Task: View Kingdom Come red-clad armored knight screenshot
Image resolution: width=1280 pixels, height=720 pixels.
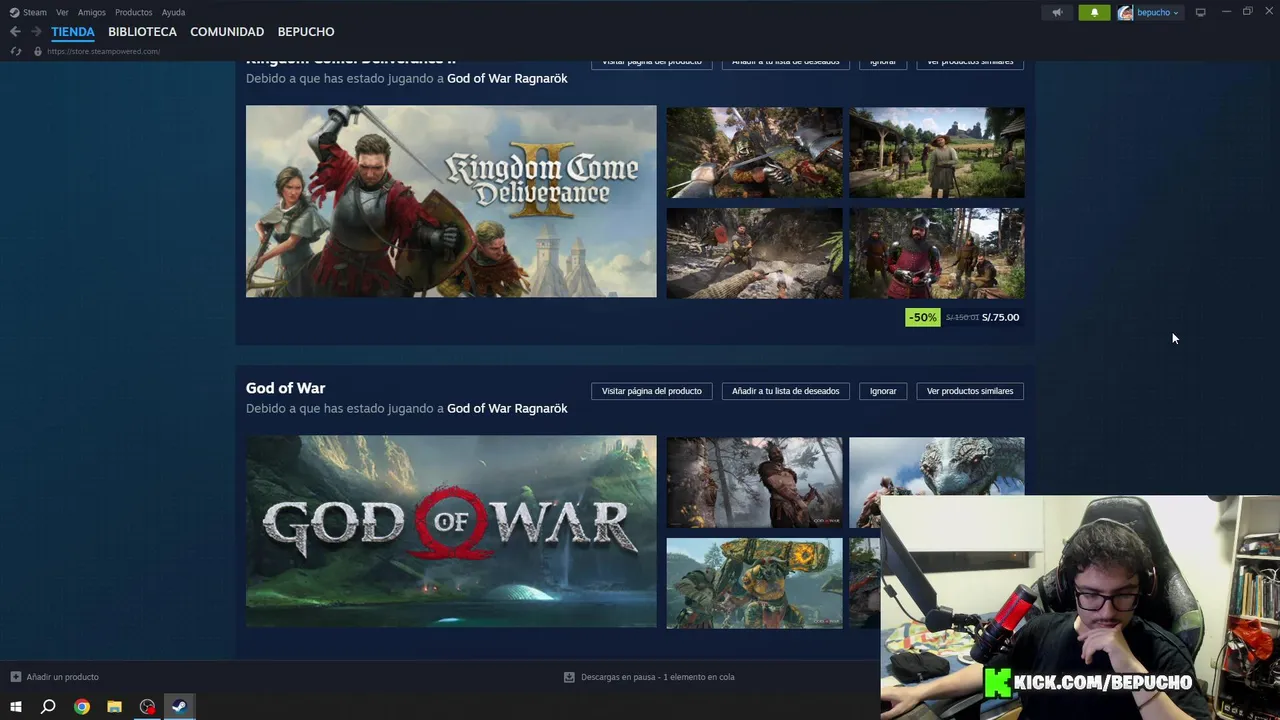Action: pos(936,253)
